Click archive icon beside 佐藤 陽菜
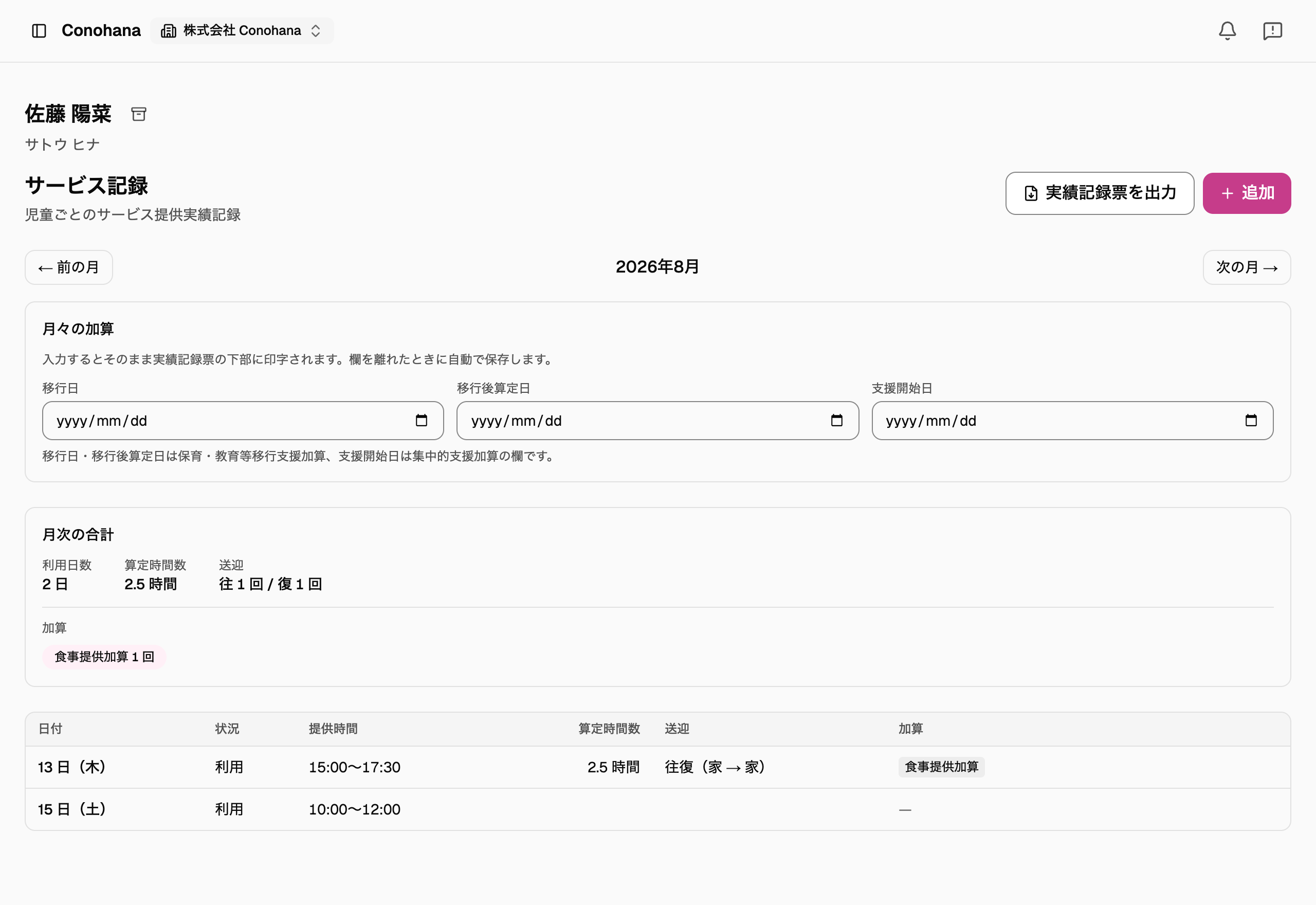Screen dimensions: 1316x905 (139, 114)
